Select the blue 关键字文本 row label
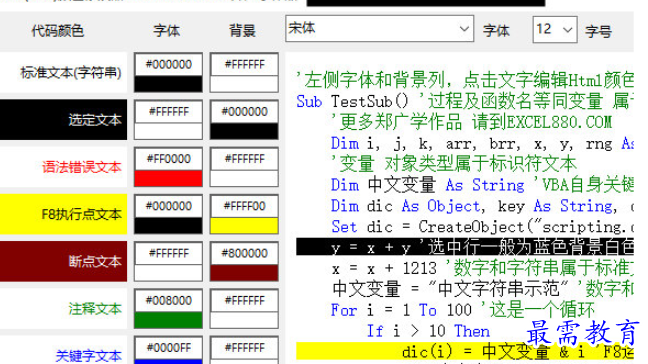648x364 pixels. (63, 350)
